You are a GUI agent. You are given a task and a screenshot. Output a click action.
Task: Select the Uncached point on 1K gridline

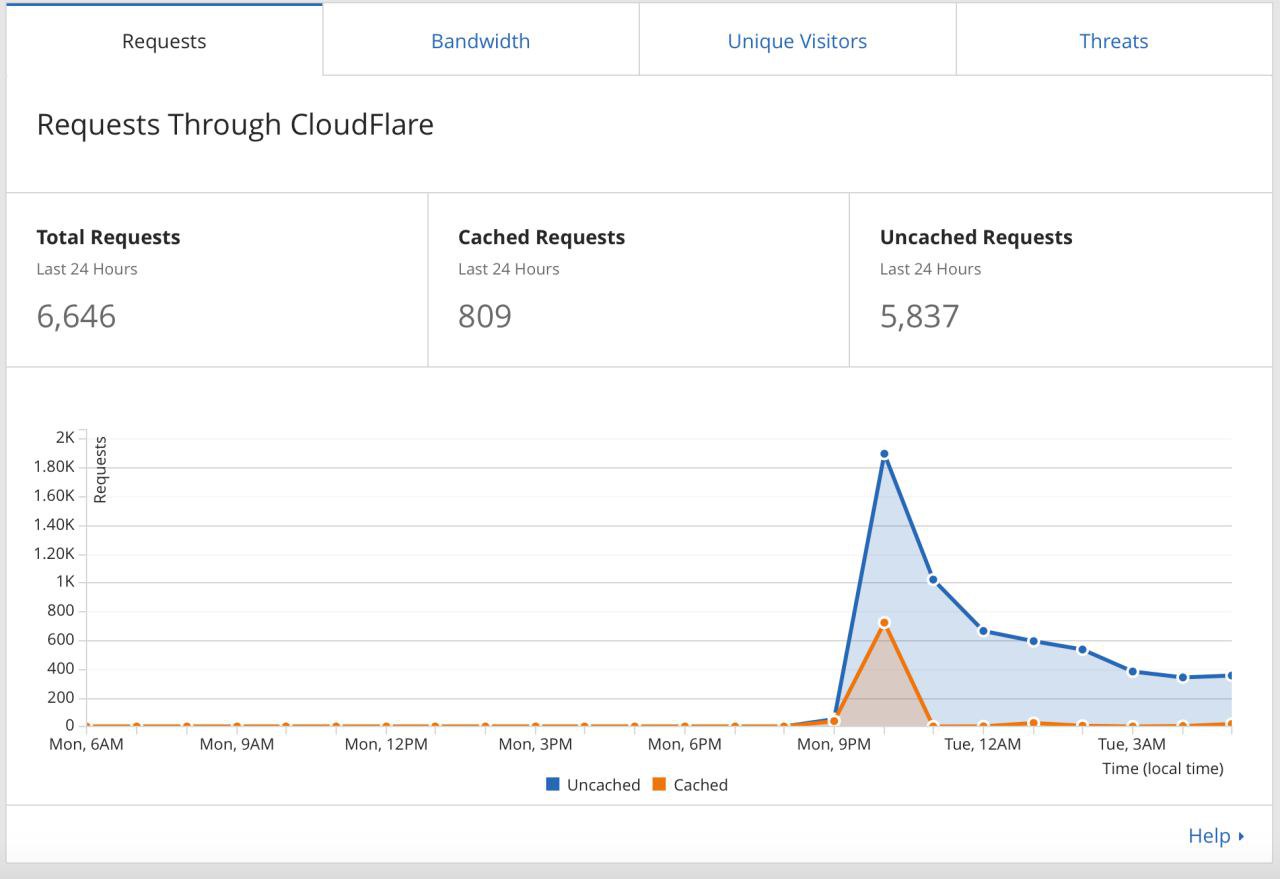pyautogui.click(x=933, y=579)
